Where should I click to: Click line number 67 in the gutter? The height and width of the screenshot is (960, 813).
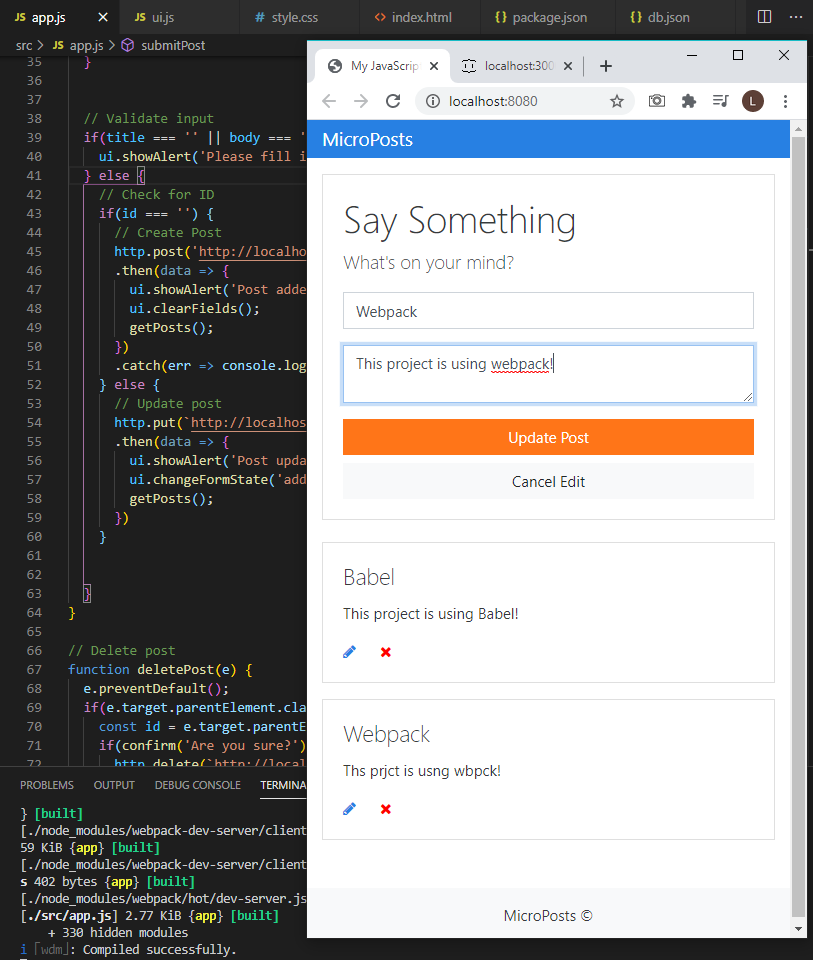[x=34, y=669]
